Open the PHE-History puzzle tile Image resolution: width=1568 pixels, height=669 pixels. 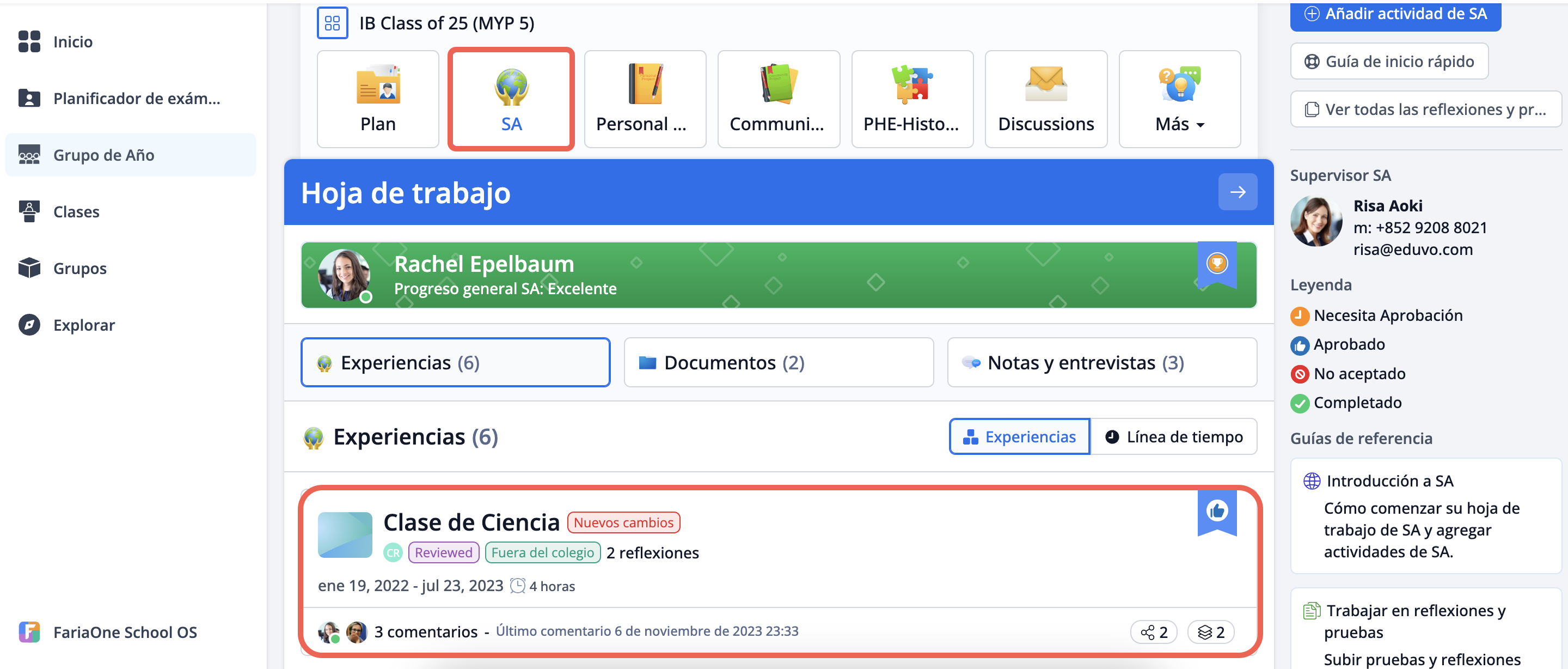click(912, 99)
